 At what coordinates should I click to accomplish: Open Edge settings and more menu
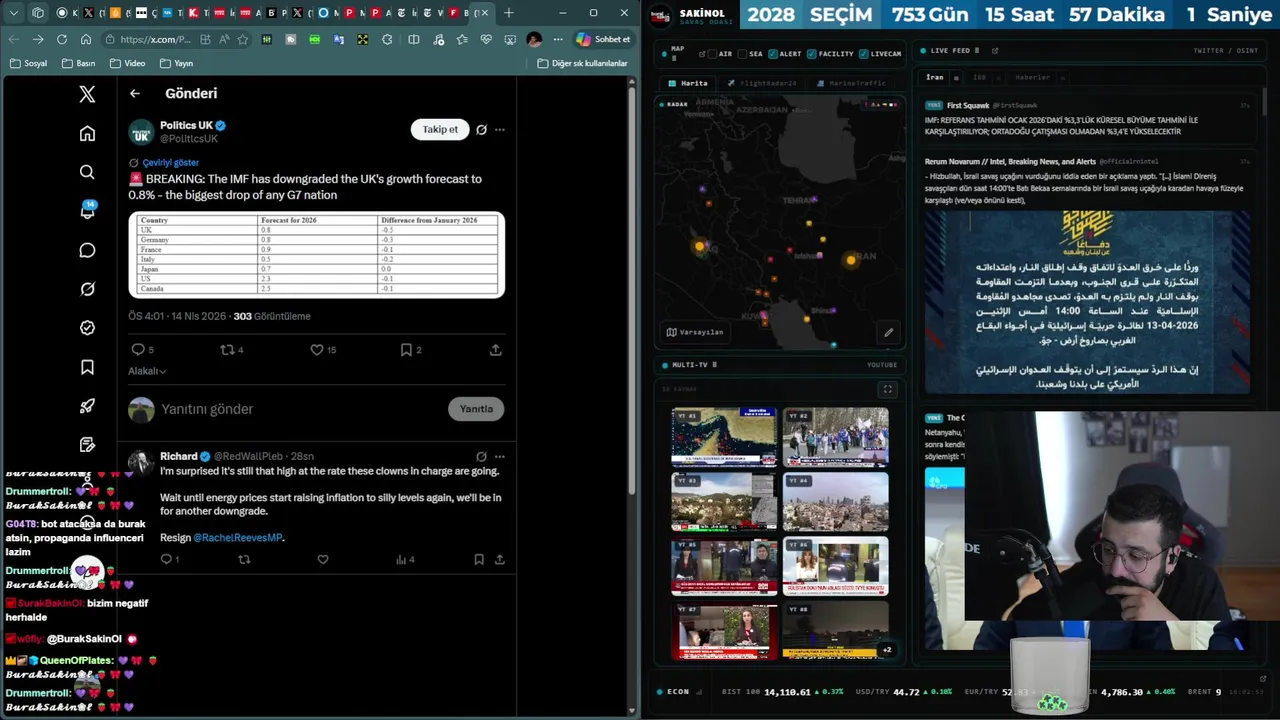point(559,39)
